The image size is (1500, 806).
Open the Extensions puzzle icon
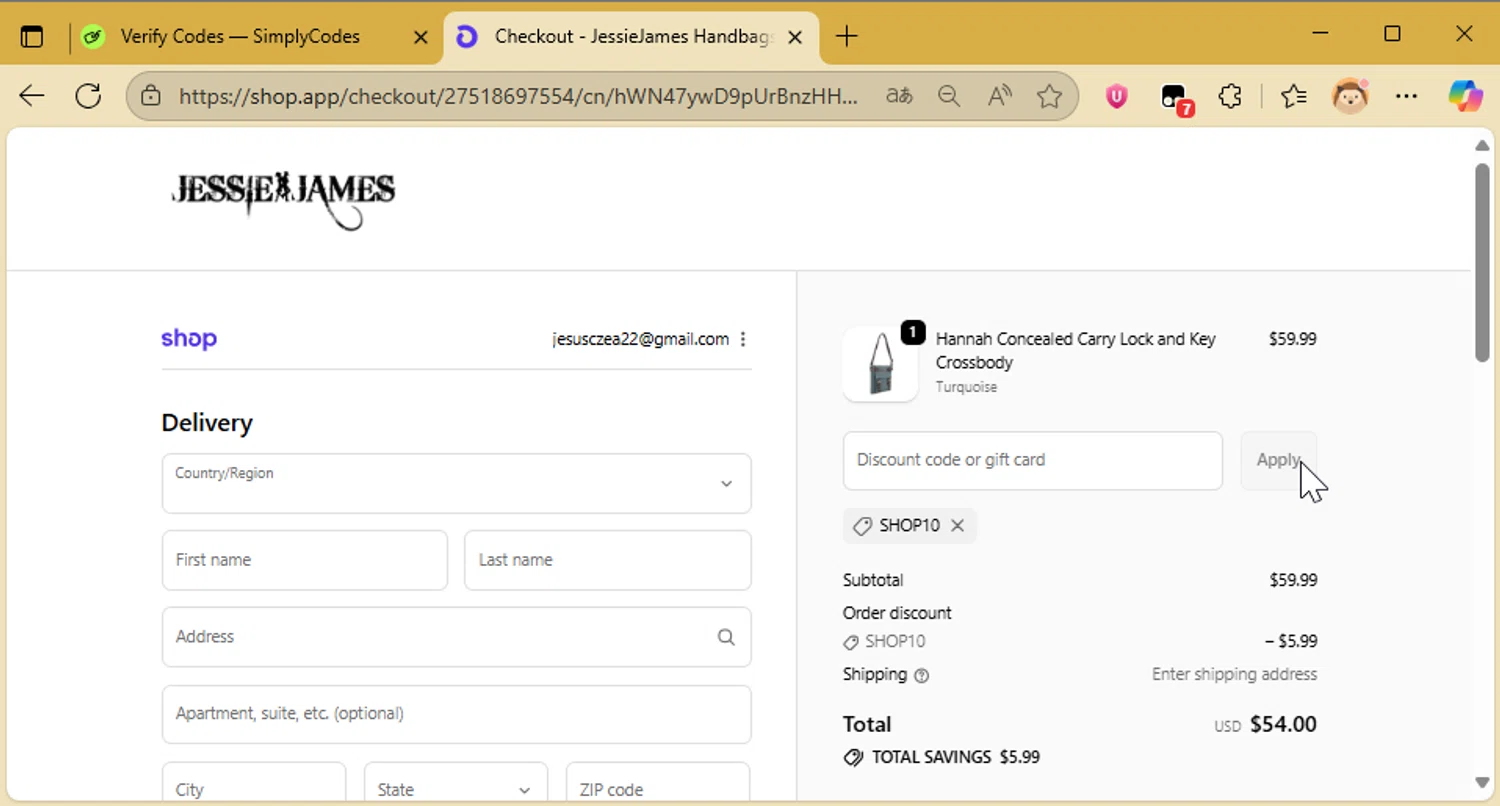pos(1230,96)
